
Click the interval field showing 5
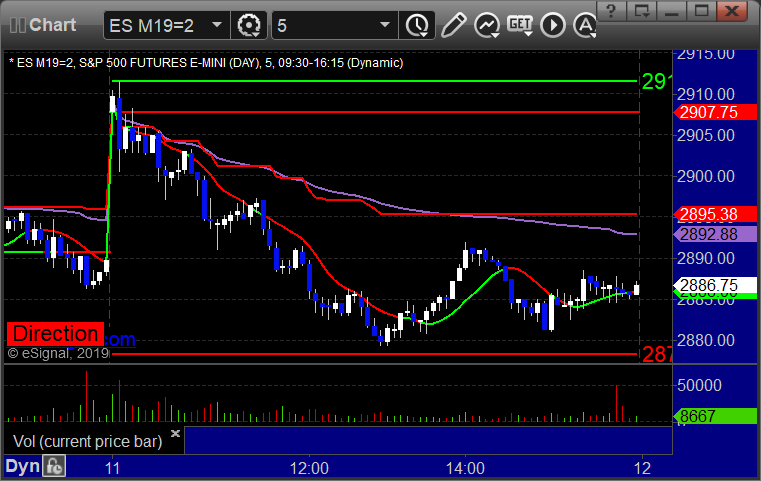[335, 25]
